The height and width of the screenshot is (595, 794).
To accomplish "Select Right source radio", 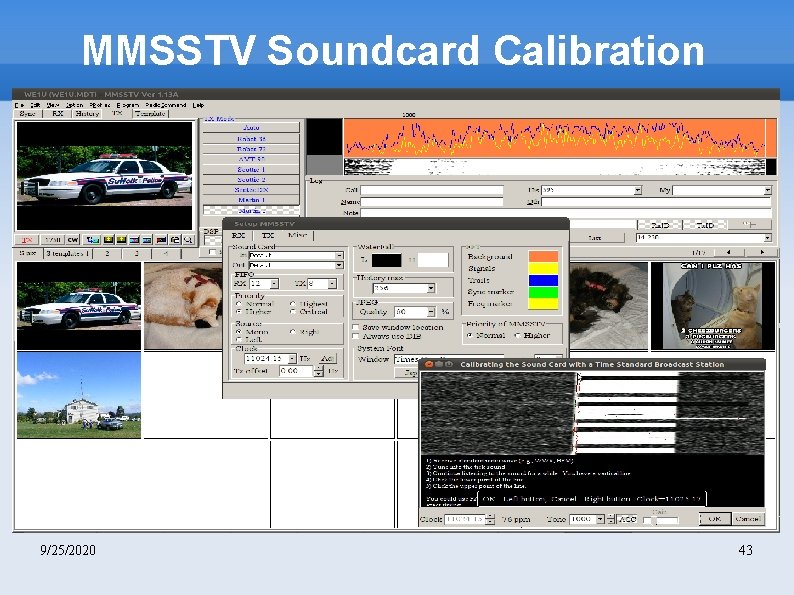I will (x=292, y=332).
